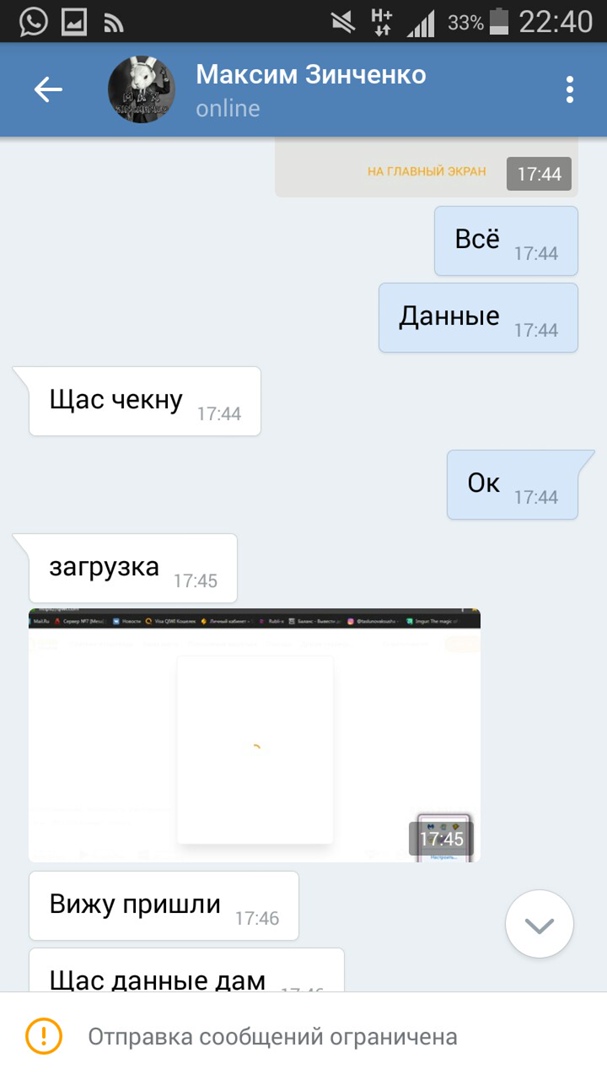Select the 'Щас чекну' message bubble
The width and height of the screenshot is (607, 1080).
[145, 402]
